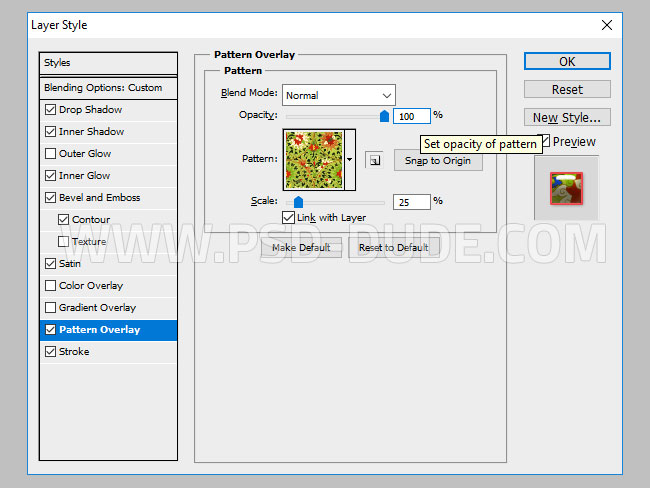
Task: Select the Color Overlay label
Action: (x=91, y=285)
